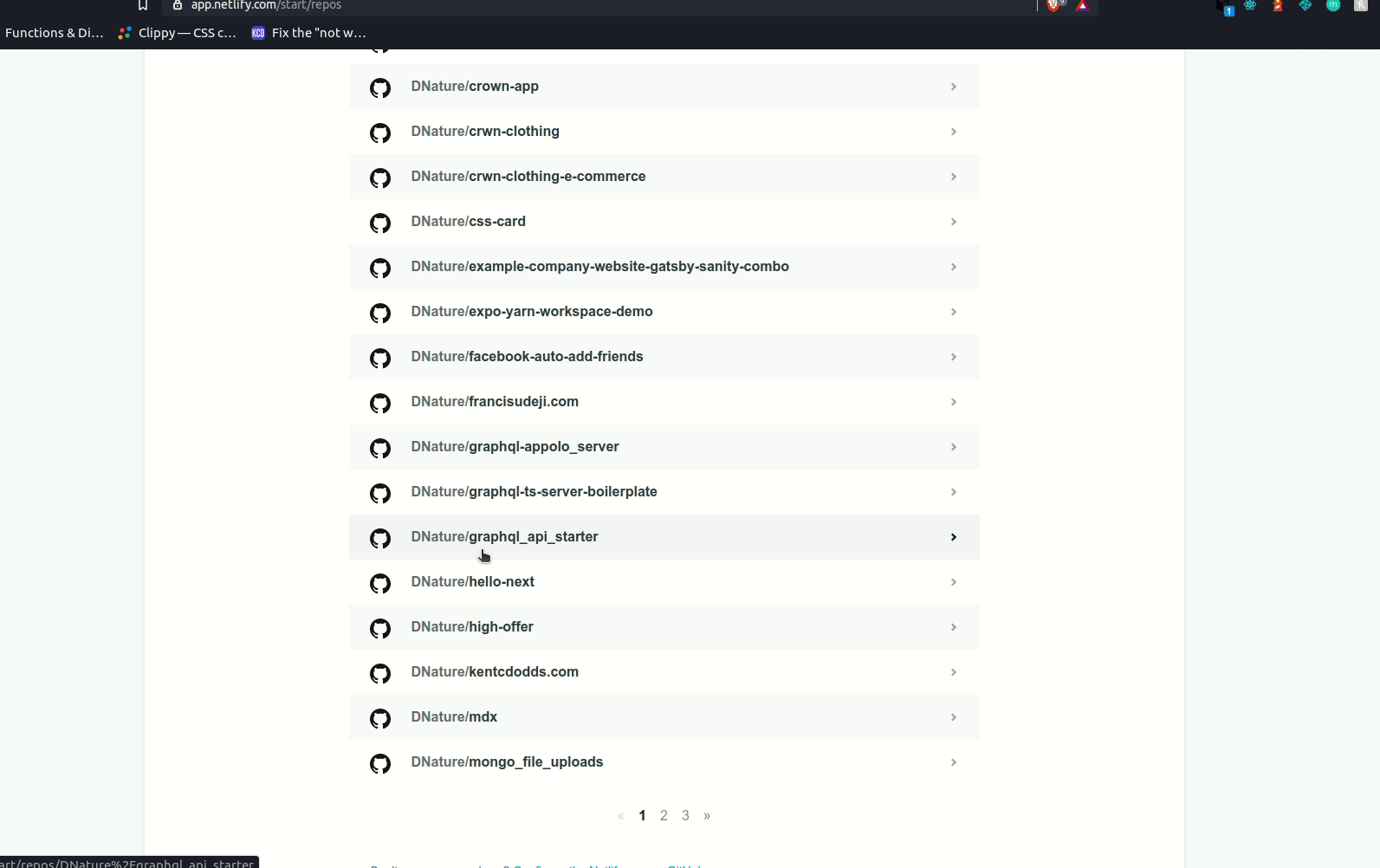1380x868 pixels.
Task: Open black cube extension with badge 1
Action: point(1224,7)
